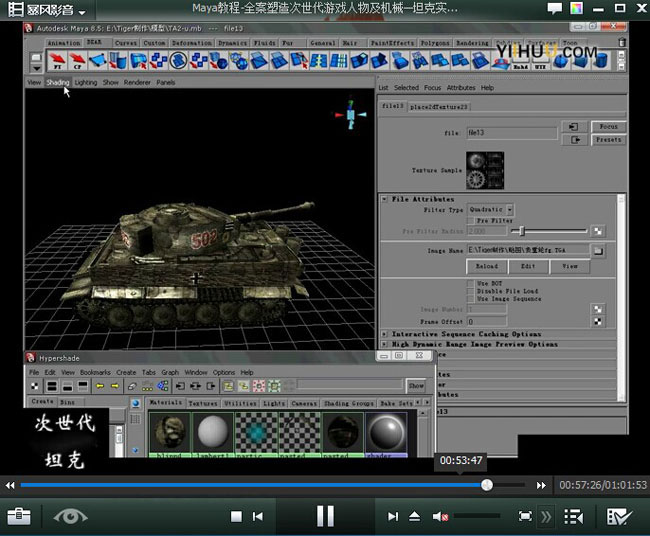The height and width of the screenshot is (536, 650).
Task: Open Hypershade Graph menu
Action: tap(170, 372)
